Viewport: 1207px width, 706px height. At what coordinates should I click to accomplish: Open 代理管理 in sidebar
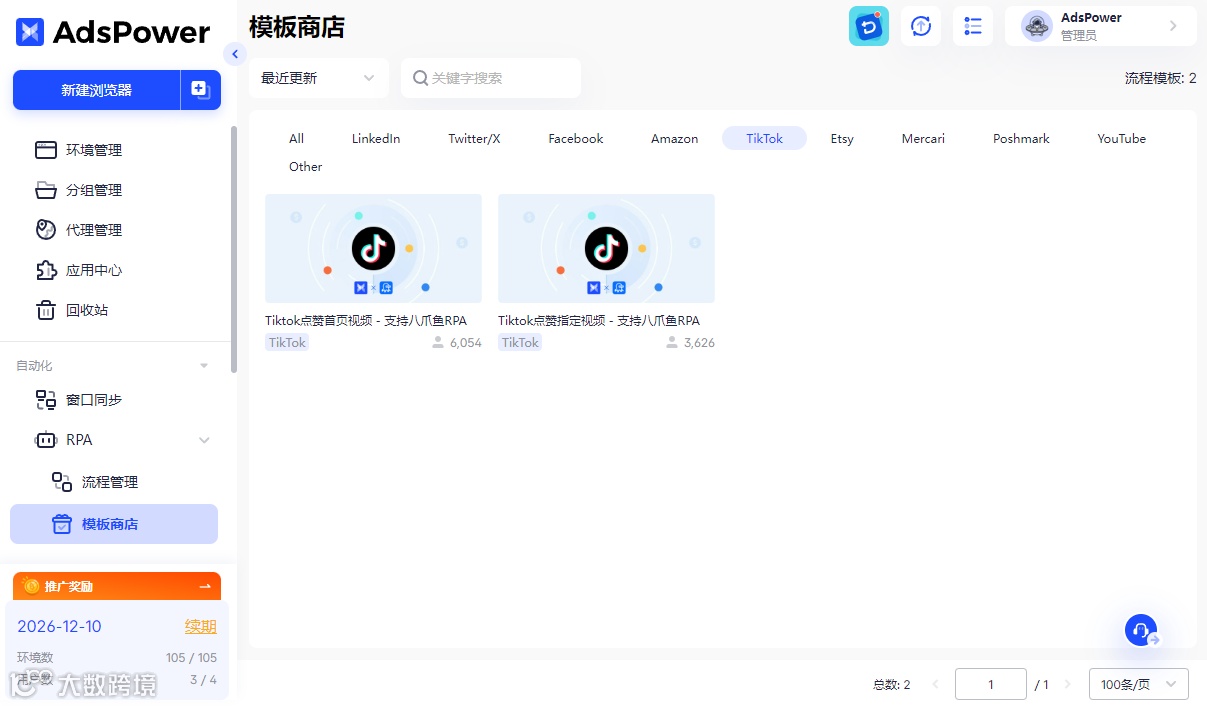[x=93, y=230]
